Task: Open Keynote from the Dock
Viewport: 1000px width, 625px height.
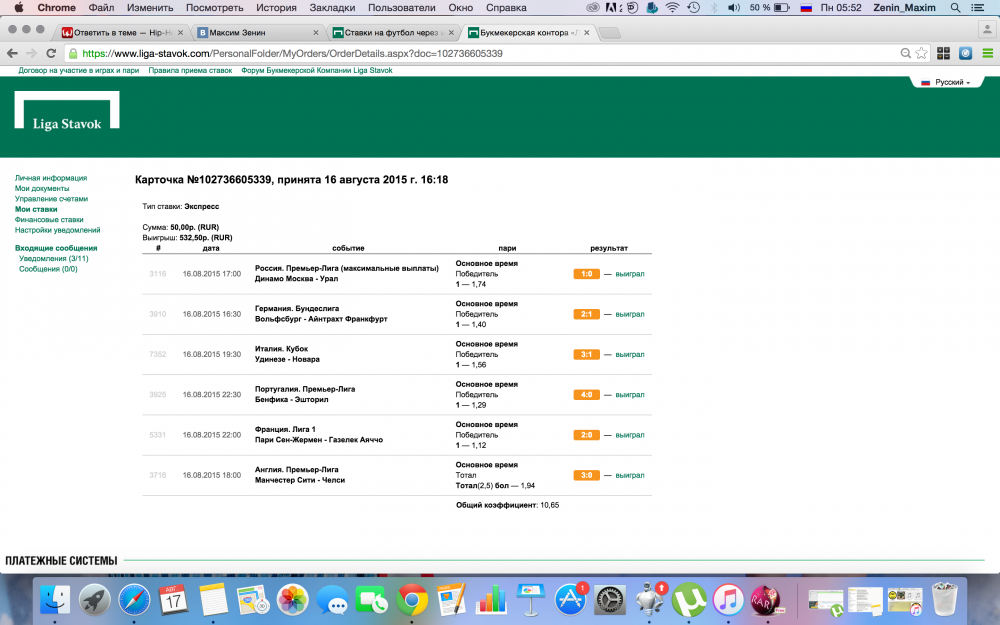Action: (531, 600)
